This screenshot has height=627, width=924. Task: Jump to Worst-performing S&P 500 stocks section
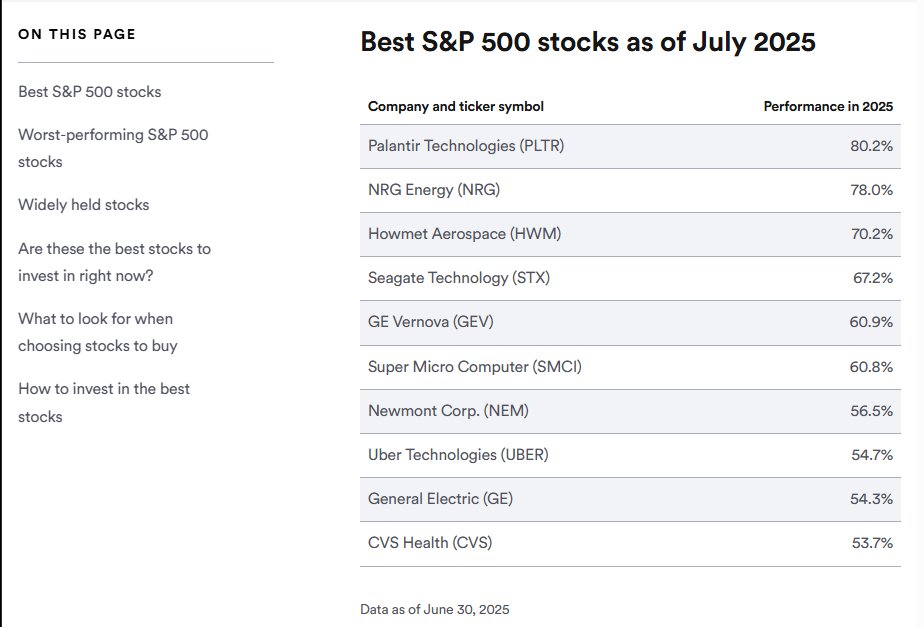point(113,148)
